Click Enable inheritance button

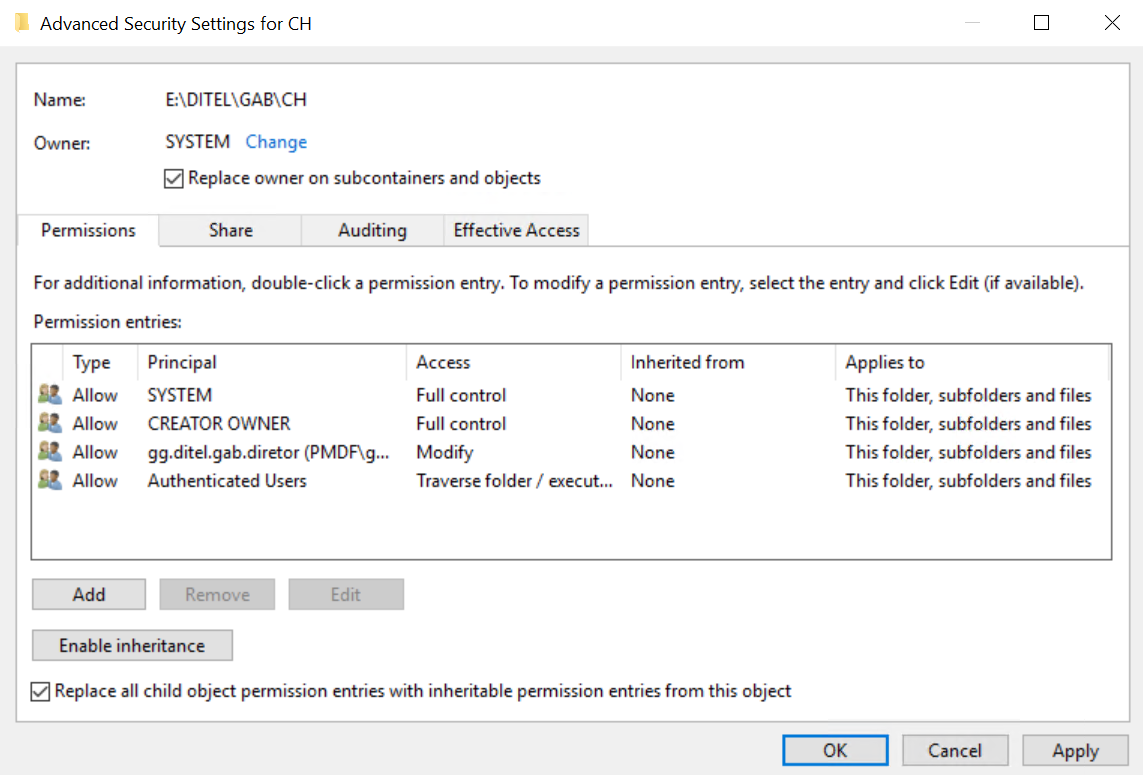click(132, 646)
